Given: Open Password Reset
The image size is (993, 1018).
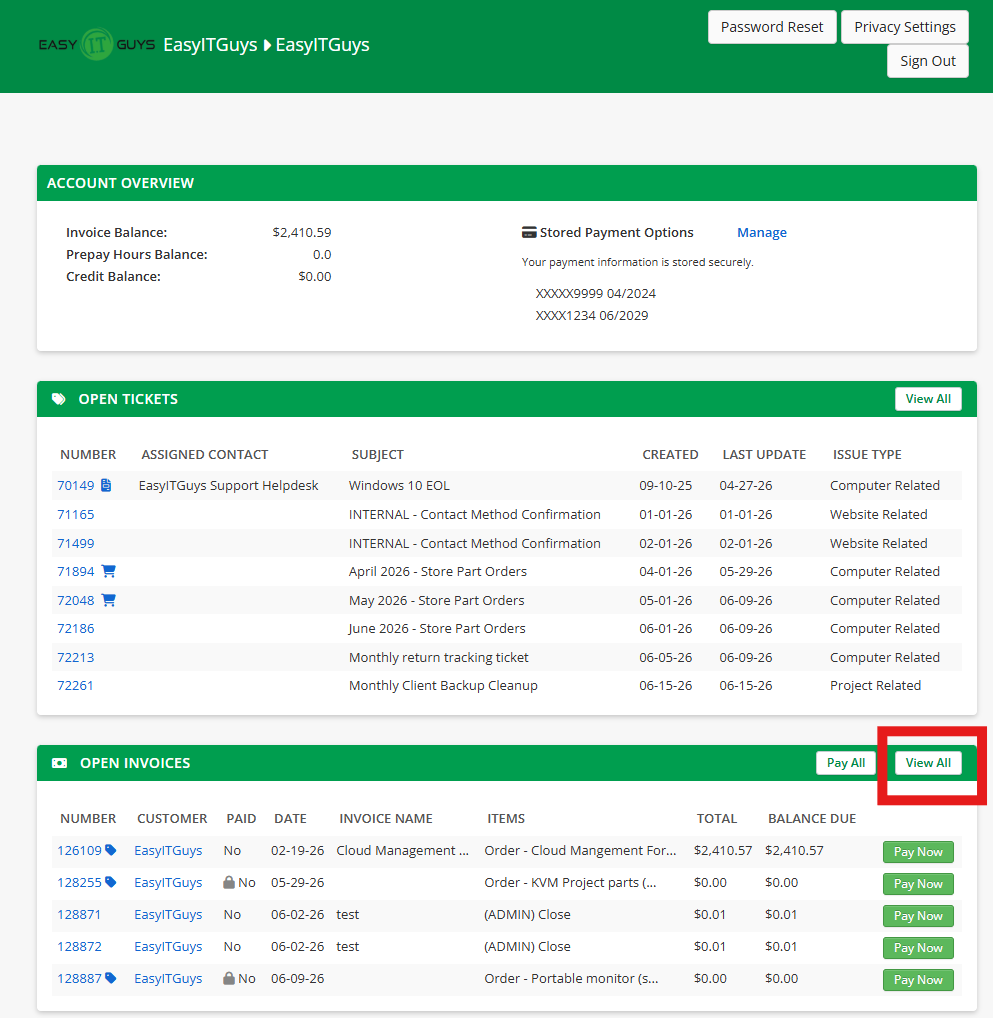Looking at the screenshot, I should coord(772,27).
